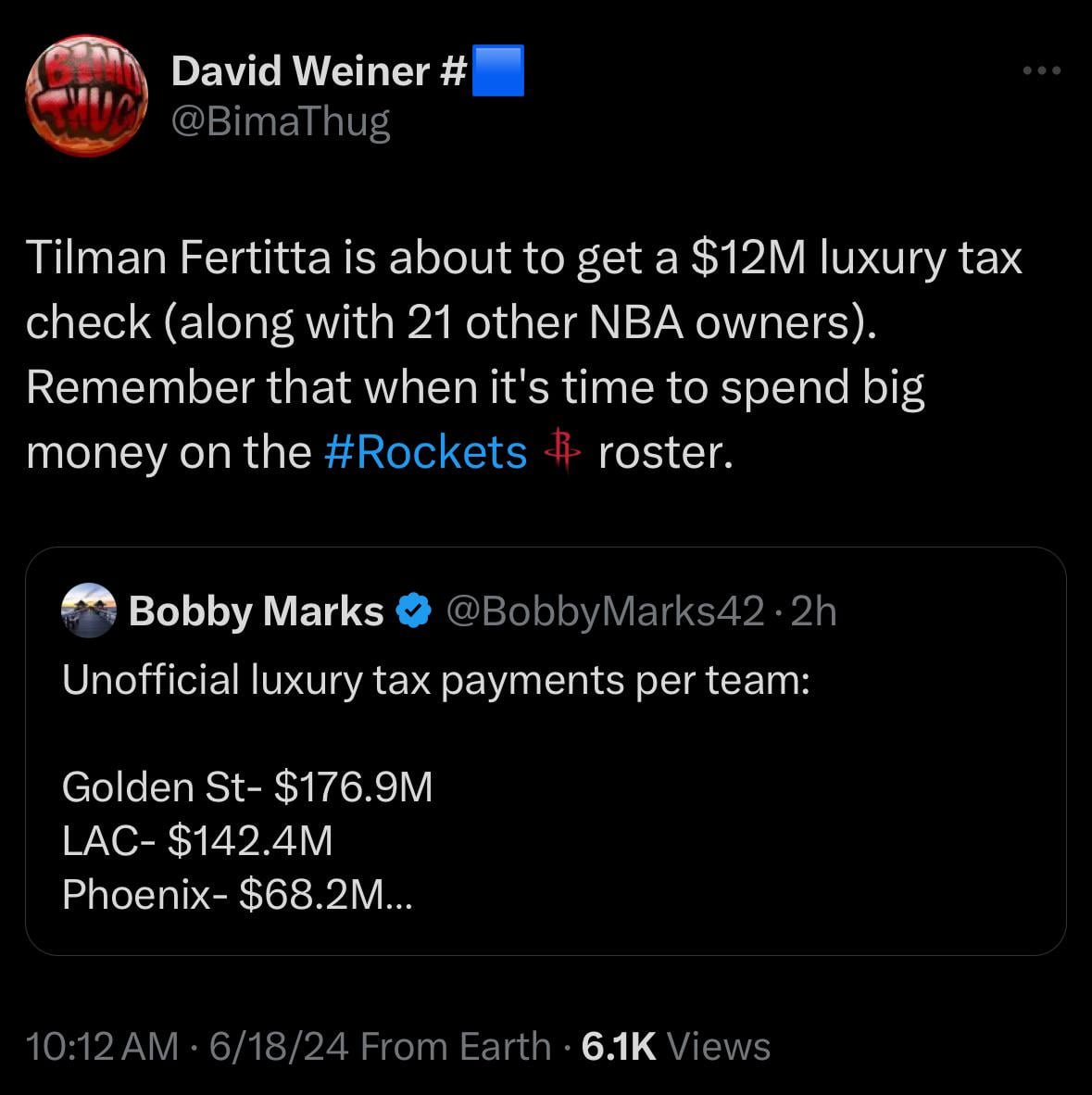Click the 2h timestamp on quoted post

point(815,611)
